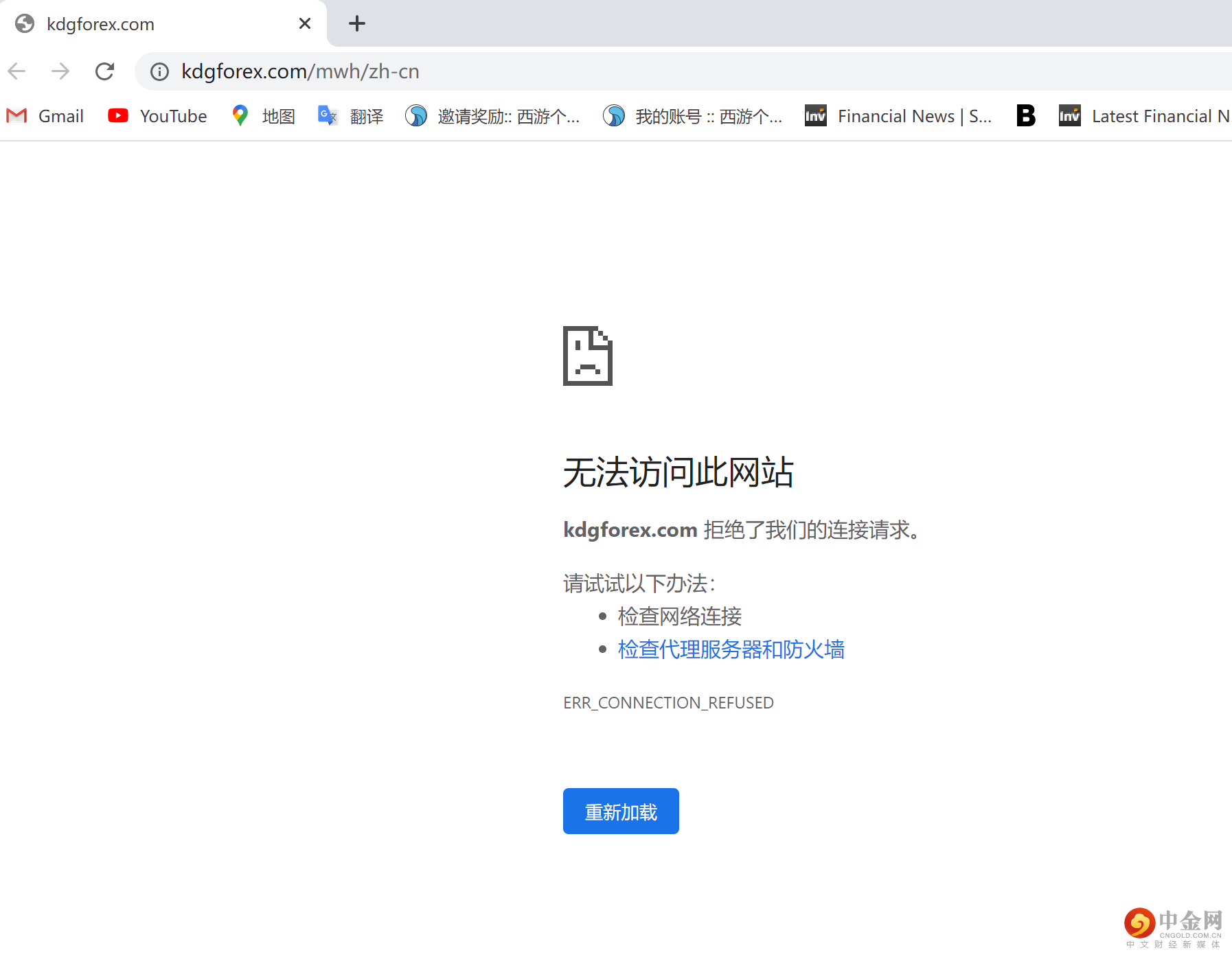Click the 重新加载 reload button
The image size is (1232, 957).
coord(620,811)
